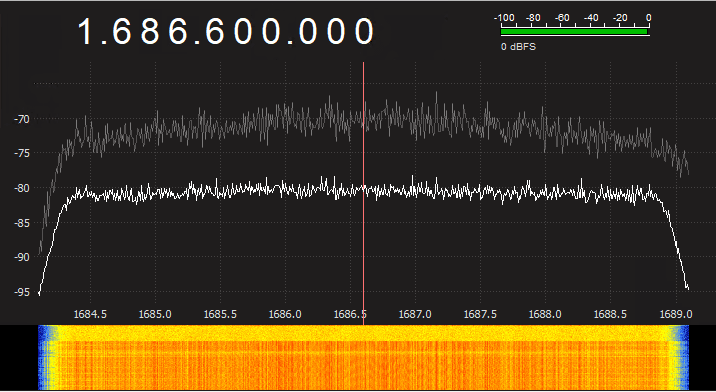The image size is (716, 392).
Task: Click the 1686.5 frequency axis label
Action: 350,314
